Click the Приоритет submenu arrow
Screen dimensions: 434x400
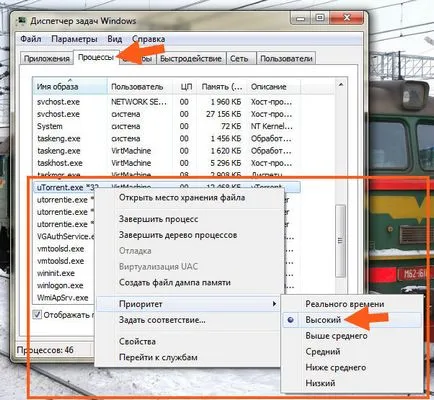[x=274, y=304]
